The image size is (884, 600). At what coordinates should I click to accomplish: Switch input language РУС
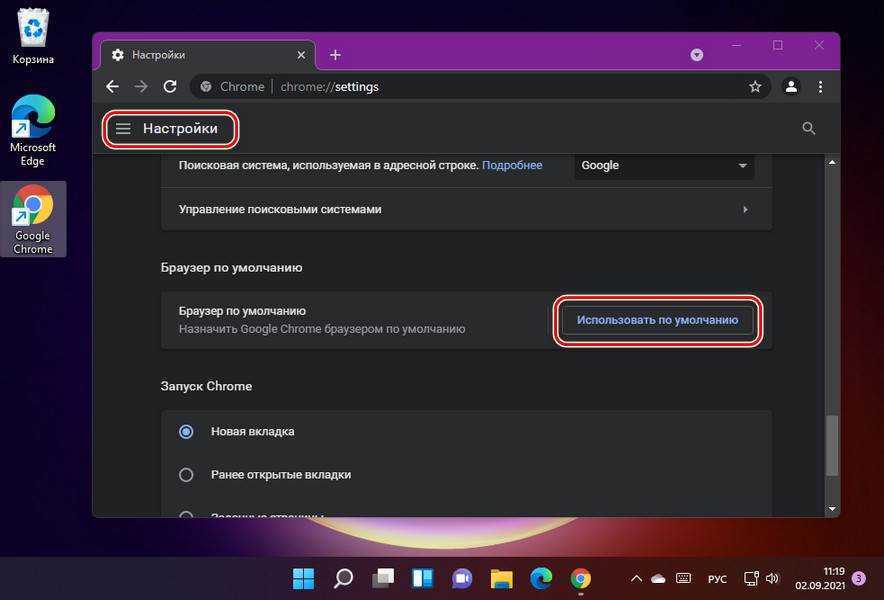point(717,579)
